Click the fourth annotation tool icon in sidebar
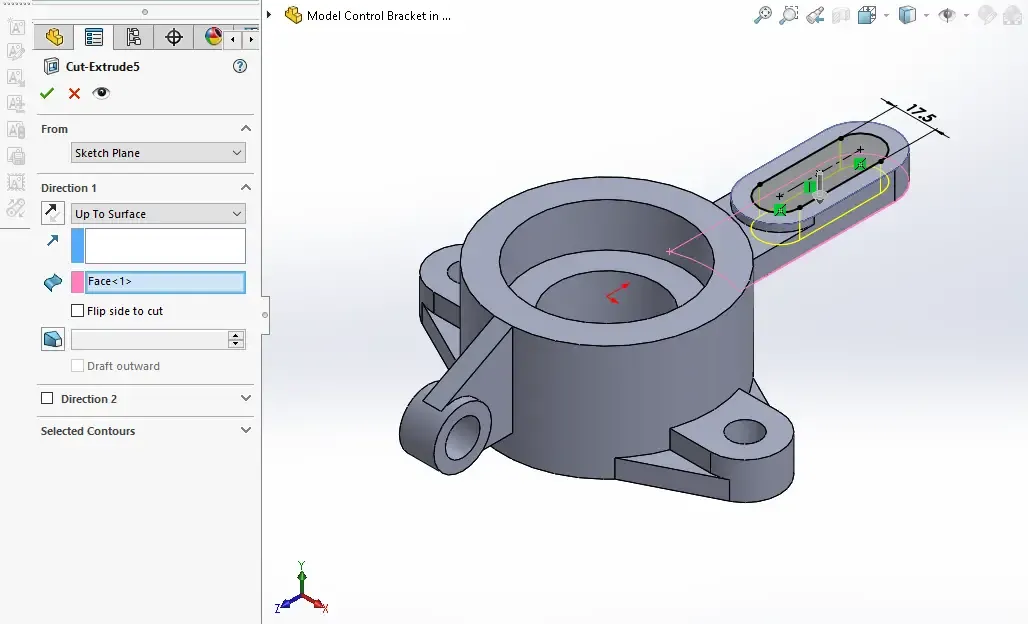The height and width of the screenshot is (624, 1028). [16, 103]
